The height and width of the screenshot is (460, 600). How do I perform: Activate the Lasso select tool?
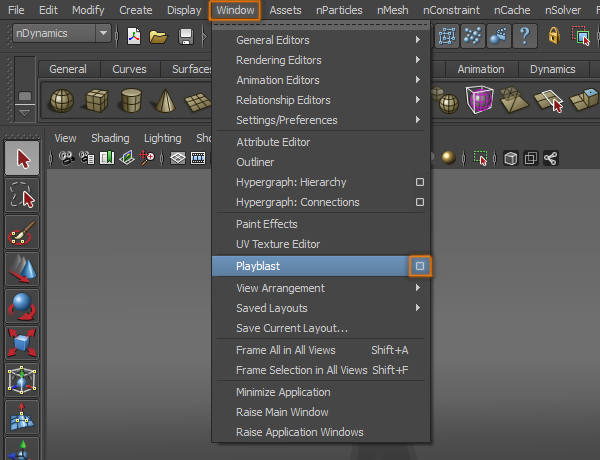pyautogui.click(x=22, y=195)
